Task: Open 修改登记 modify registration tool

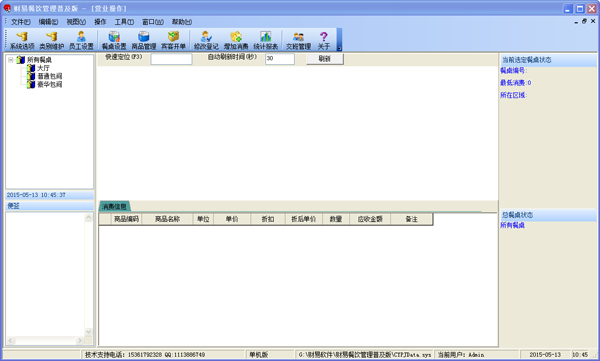Action: (x=206, y=41)
